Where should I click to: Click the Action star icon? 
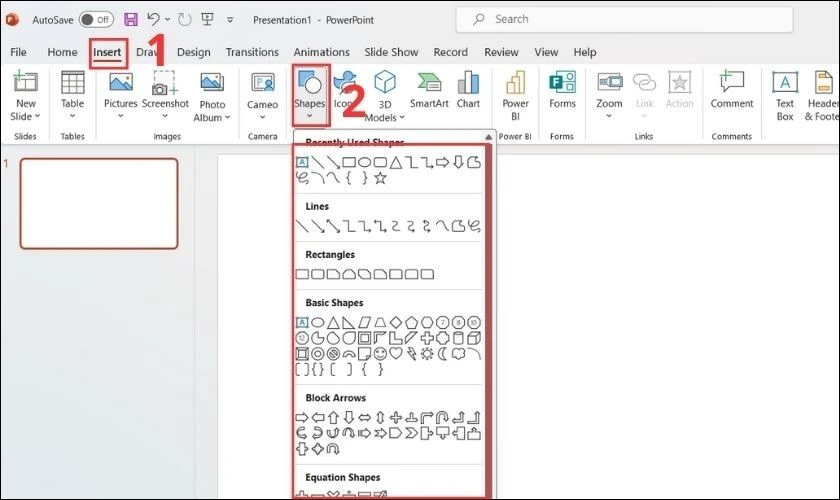[679, 83]
